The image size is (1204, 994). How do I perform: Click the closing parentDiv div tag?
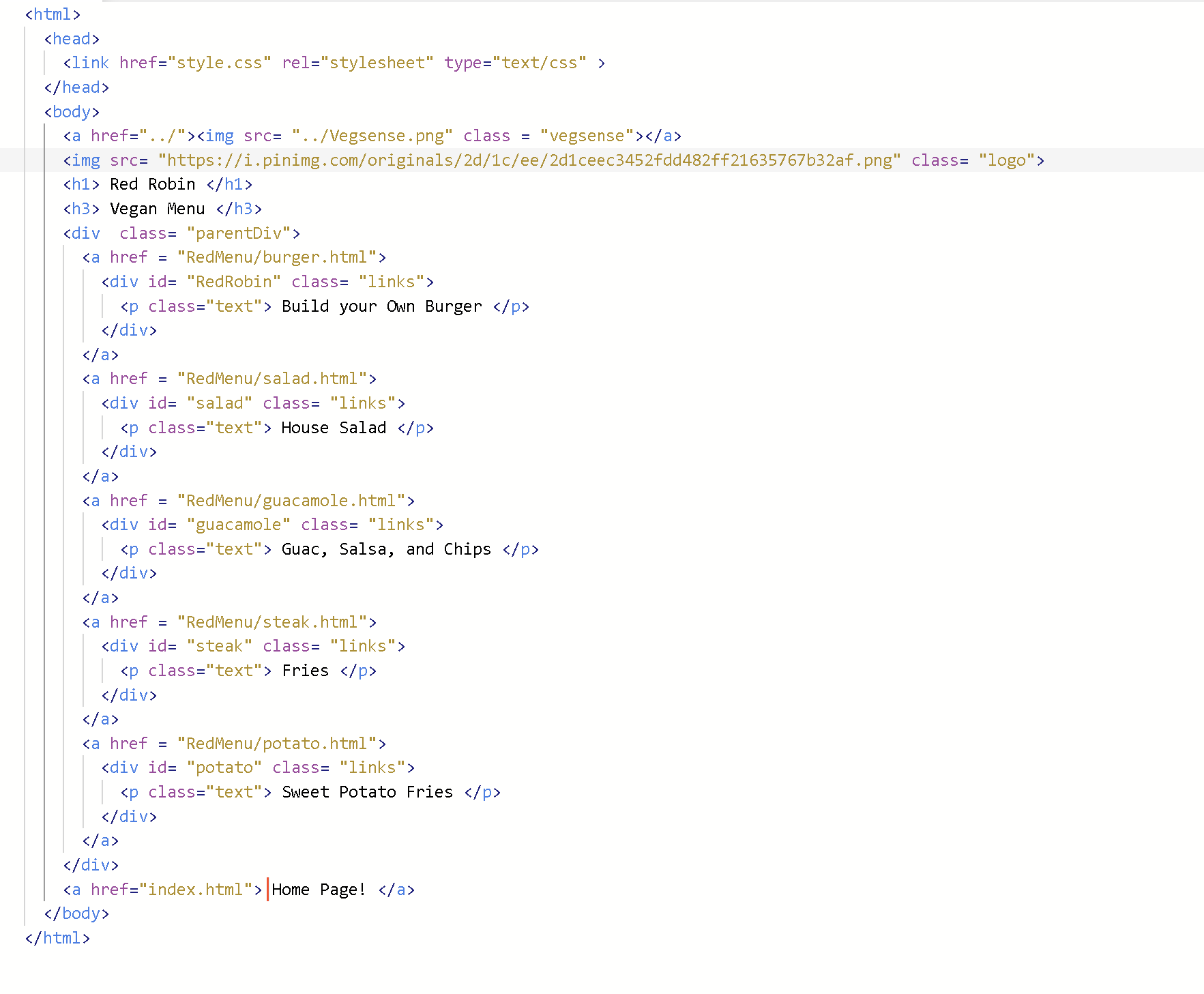(x=91, y=865)
